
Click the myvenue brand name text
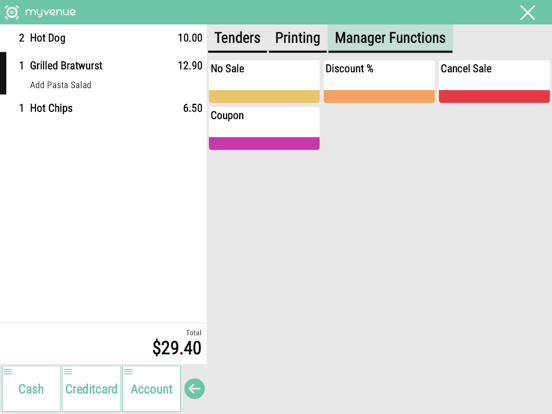tap(50, 12)
